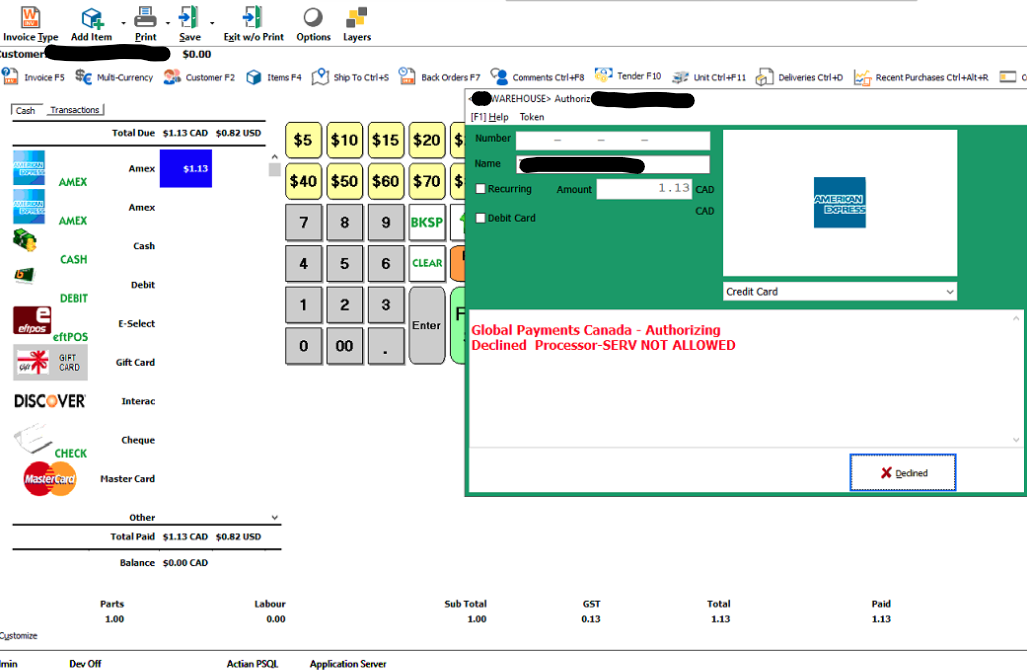Viewport: 1027px width, 672px height.
Task: Tap the $50 quick amount button
Action: 345,181
